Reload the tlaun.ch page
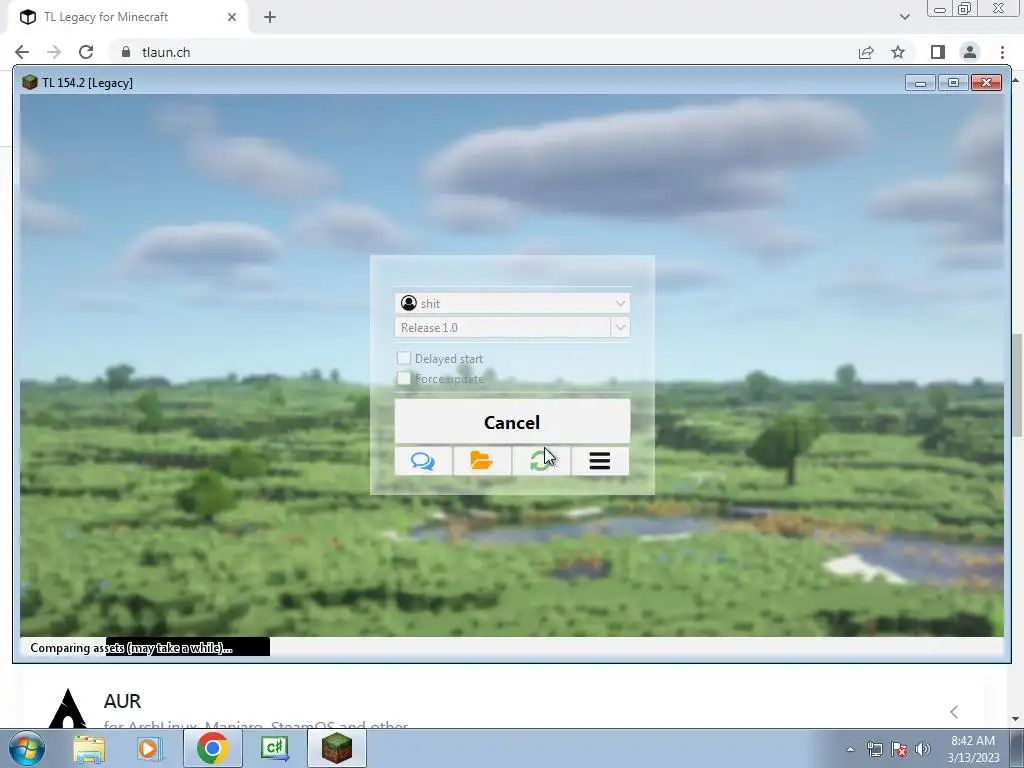This screenshot has height=768, width=1024. [86, 52]
